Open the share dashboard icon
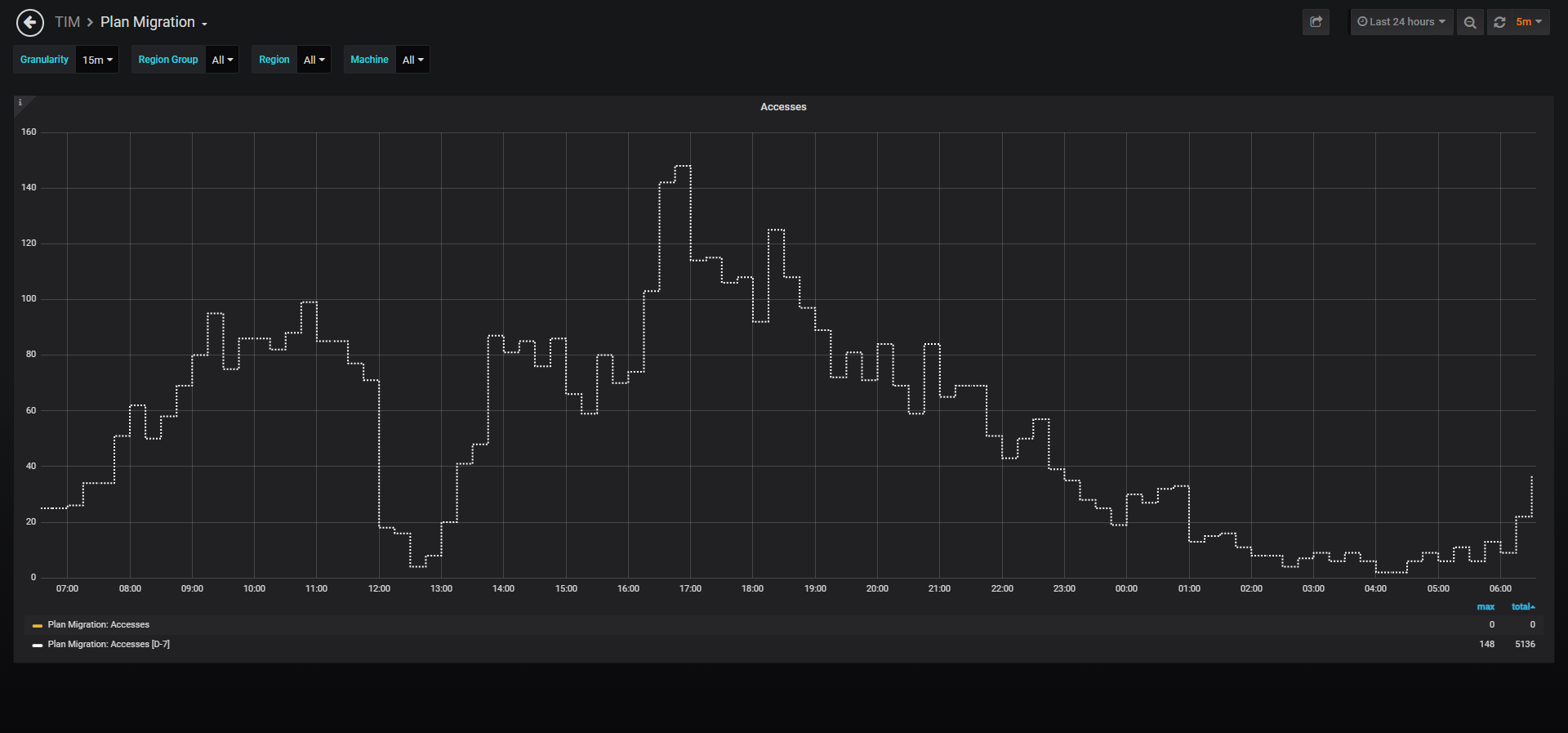The width and height of the screenshot is (1568, 733). pyautogui.click(x=1316, y=22)
